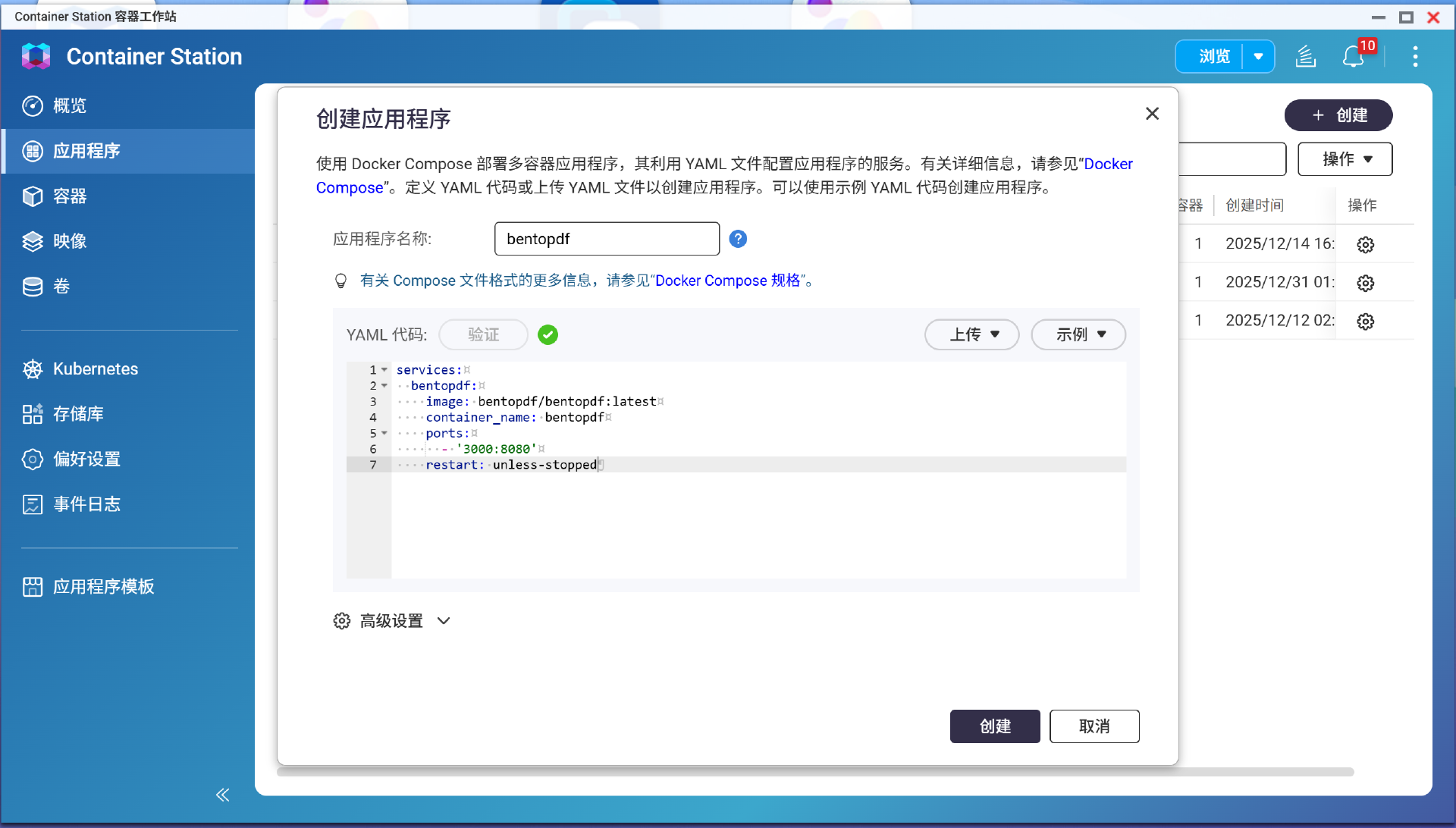
Task: Expand the 上传 upload dropdown
Action: 971,334
